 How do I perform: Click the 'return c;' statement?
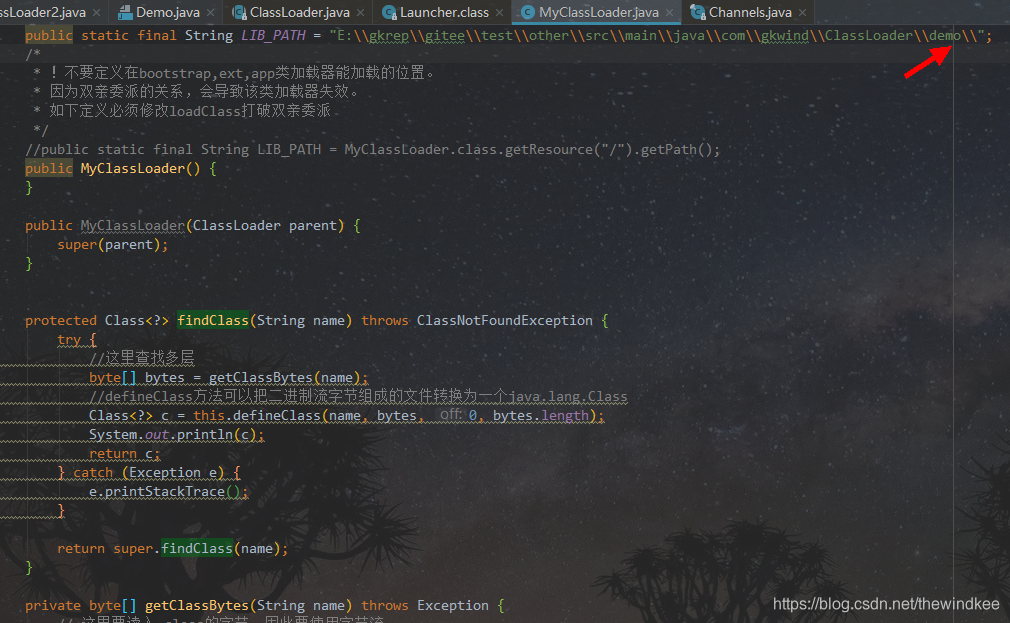pos(124,454)
